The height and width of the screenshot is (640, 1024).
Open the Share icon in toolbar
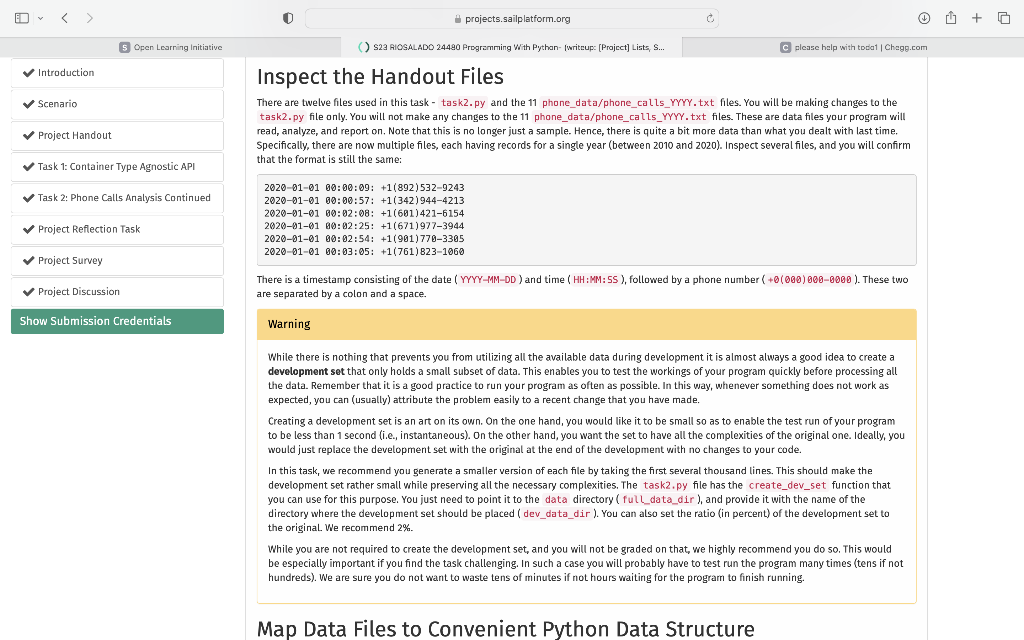click(951, 18)
